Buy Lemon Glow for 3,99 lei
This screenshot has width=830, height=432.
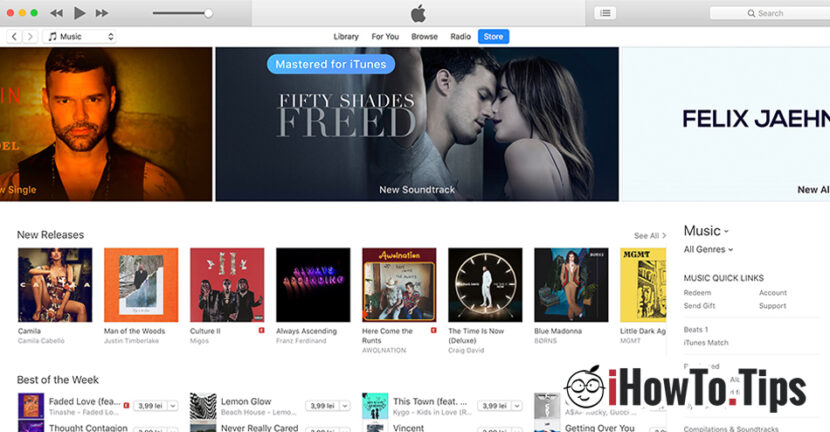322,406
